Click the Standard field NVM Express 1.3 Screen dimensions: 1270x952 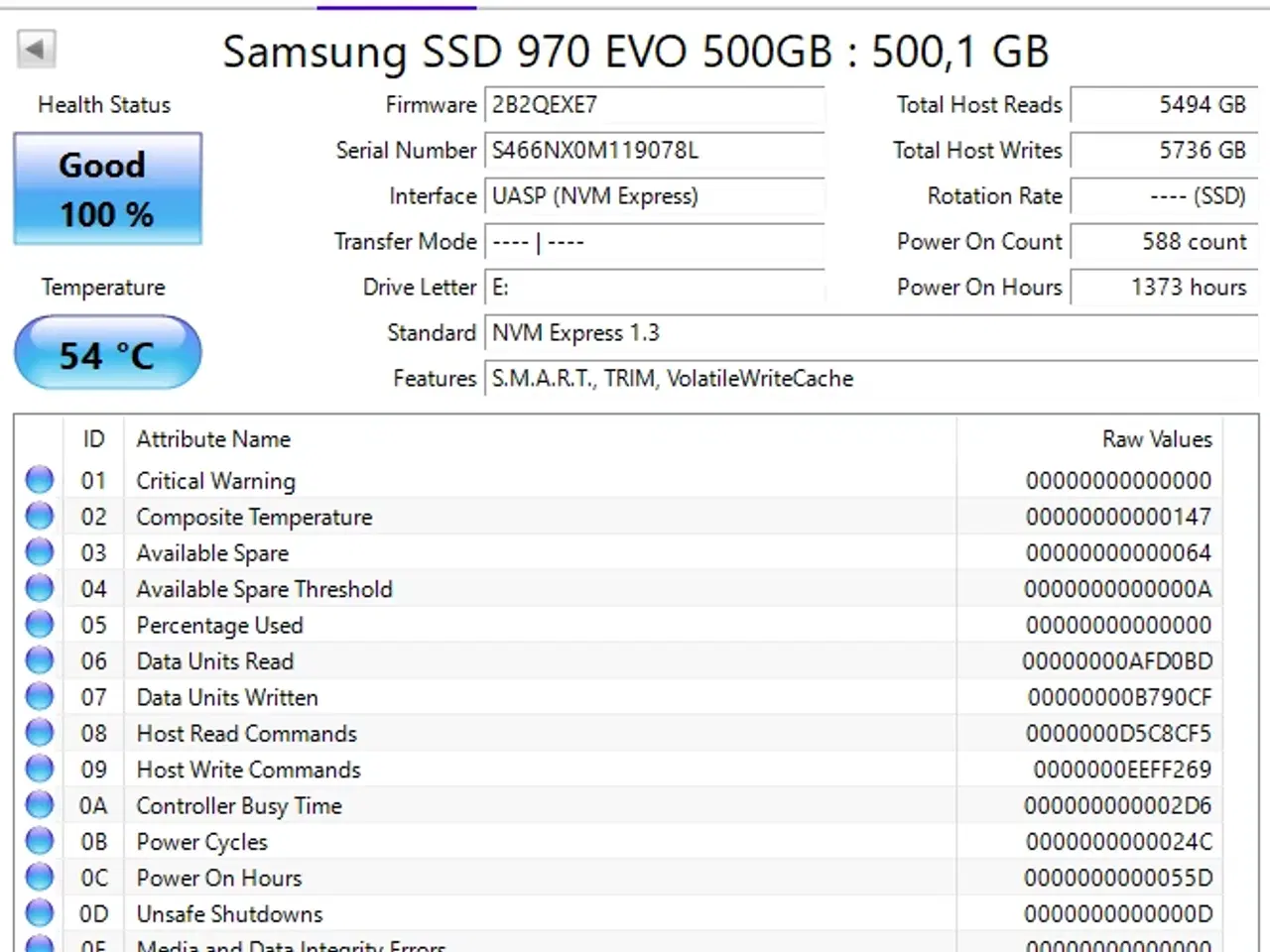pos(871,333)
